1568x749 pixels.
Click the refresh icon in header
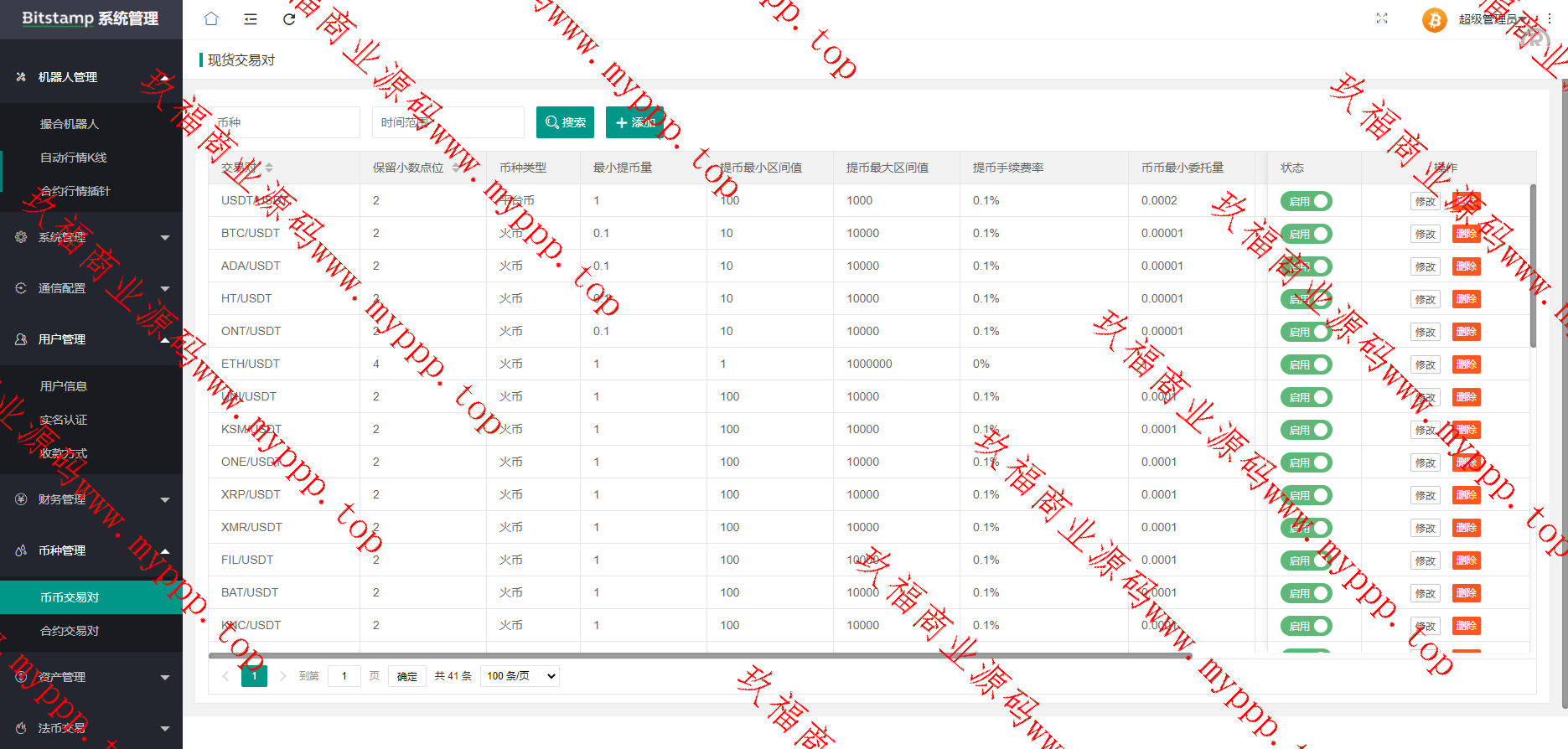tap(289, 19)
